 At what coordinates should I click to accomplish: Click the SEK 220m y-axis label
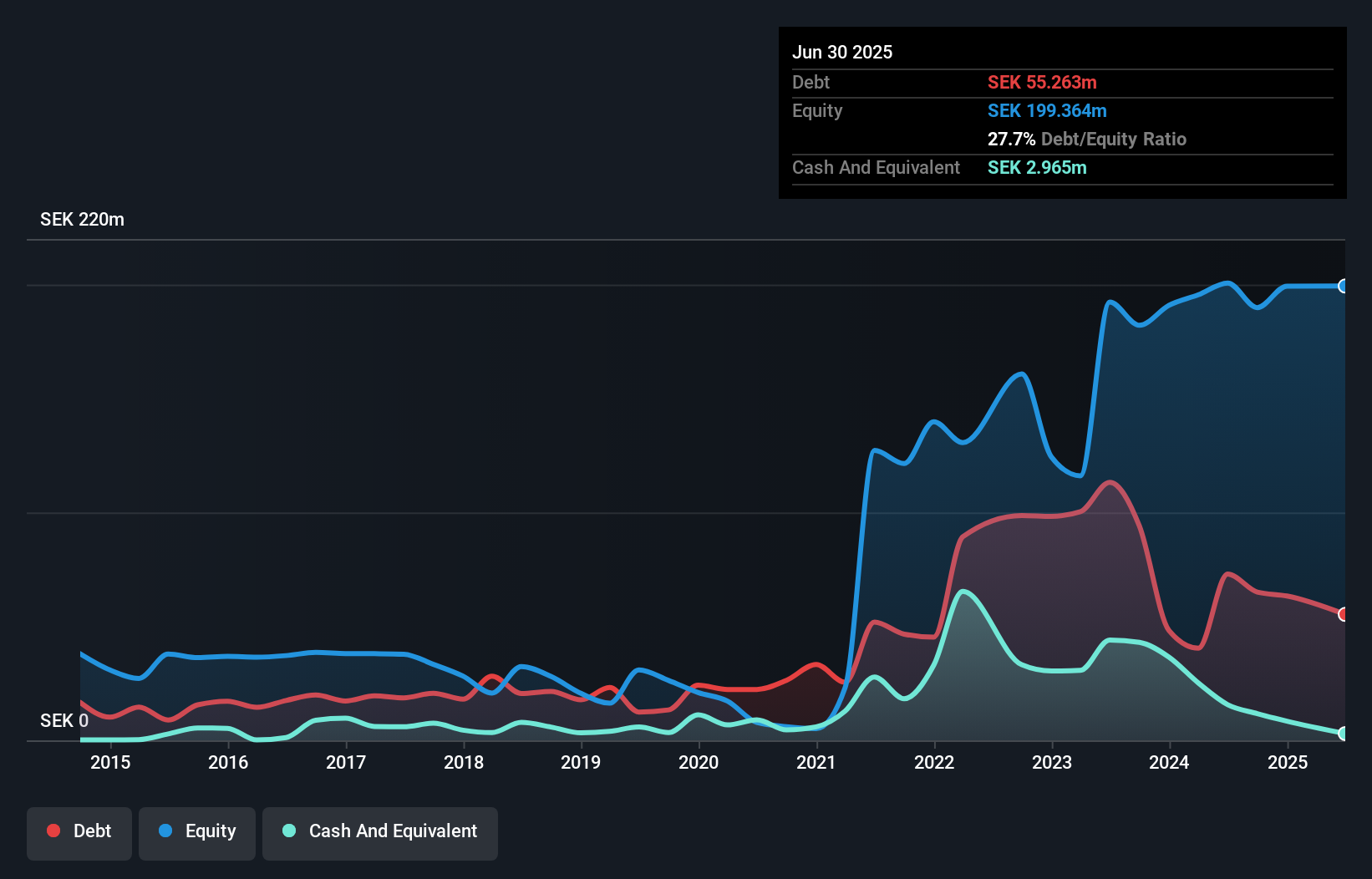(x=82, y=220)
